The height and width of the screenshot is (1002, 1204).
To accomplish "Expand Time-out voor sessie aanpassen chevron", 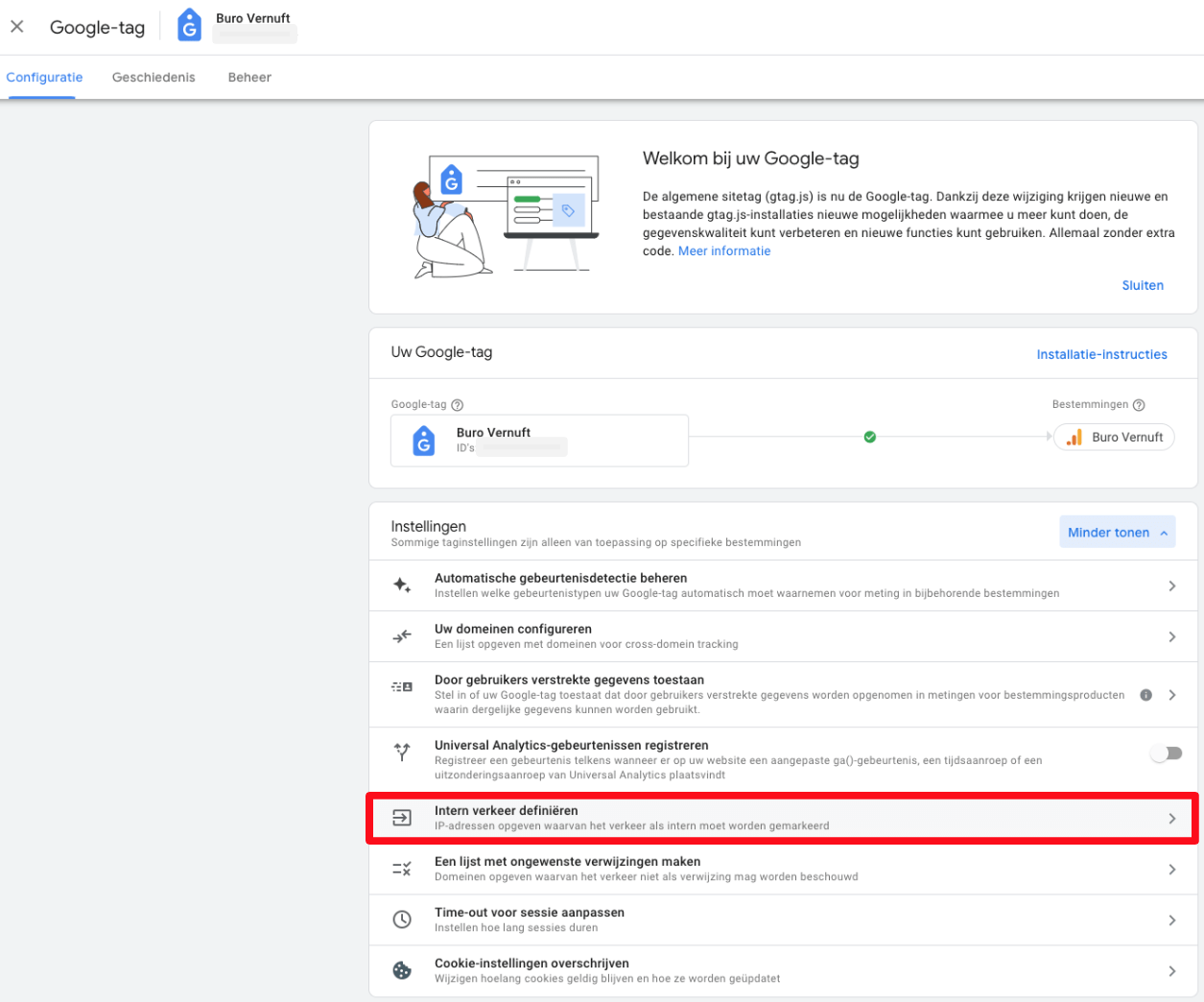I will point(1171,919).
